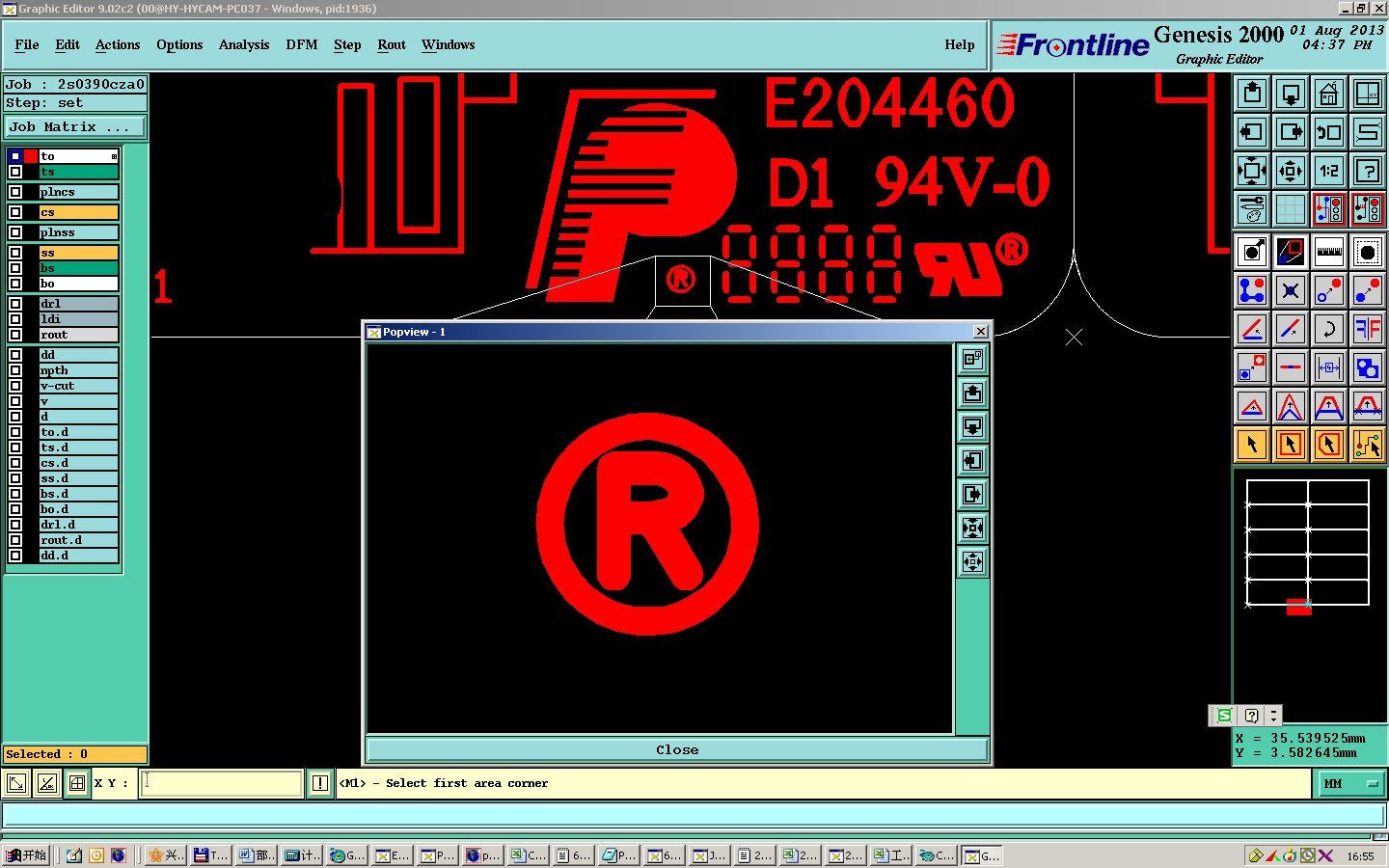Click the pan left view icon in main toolbar
Viewport: 1389px width, 868px height.
(x=1252, y=132)
